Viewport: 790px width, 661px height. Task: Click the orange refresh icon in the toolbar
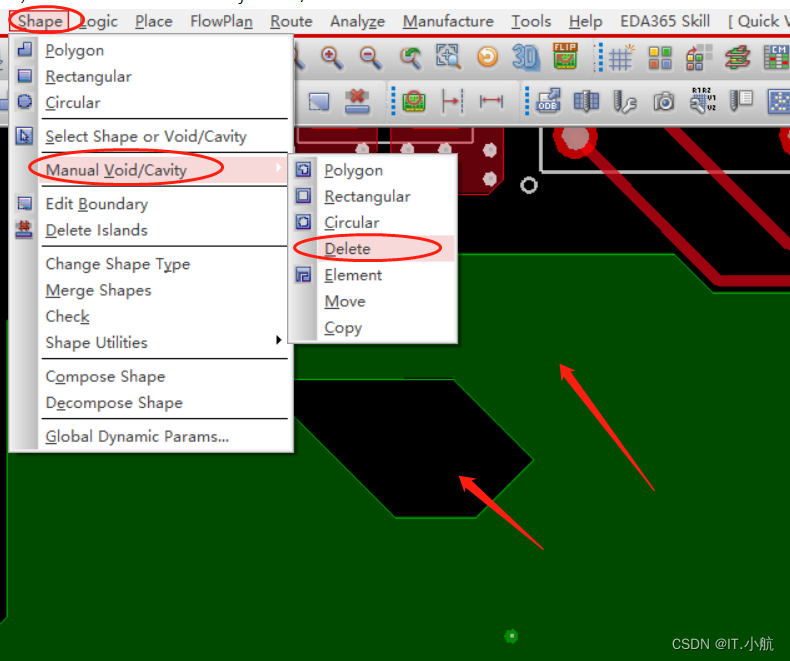pyautogui.click(x=487, y=58)
